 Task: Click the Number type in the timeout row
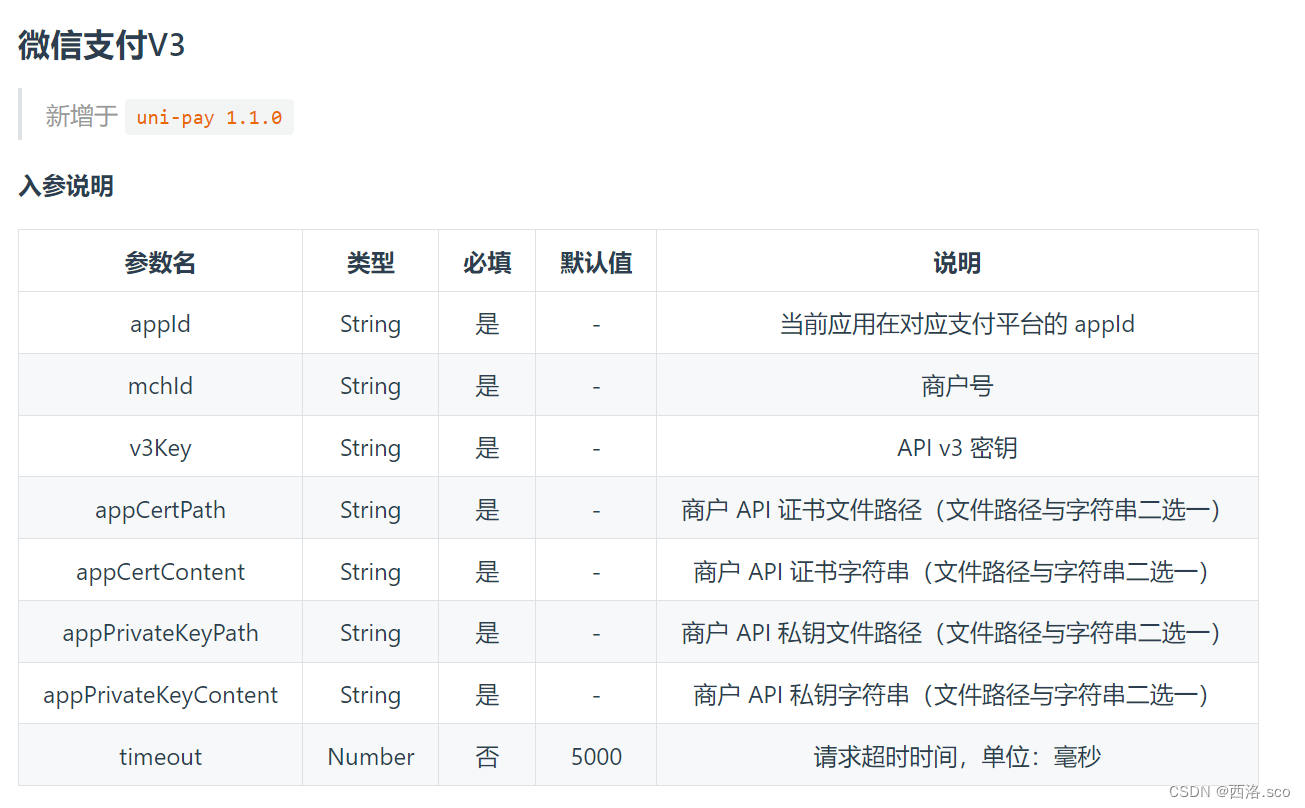(x=370, y=757)
